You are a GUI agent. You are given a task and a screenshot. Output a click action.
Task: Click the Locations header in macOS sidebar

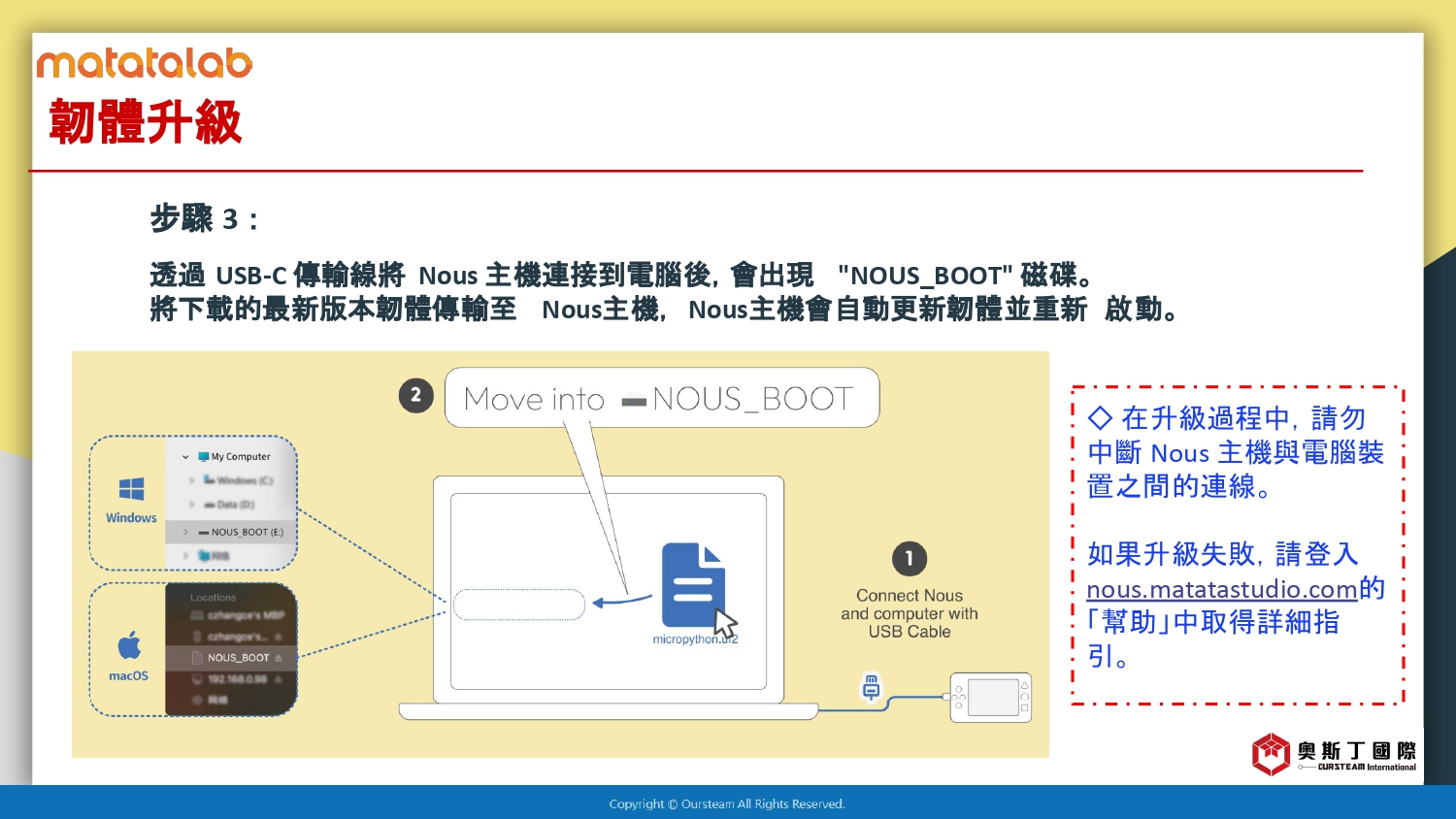click(x=213, y=598)
